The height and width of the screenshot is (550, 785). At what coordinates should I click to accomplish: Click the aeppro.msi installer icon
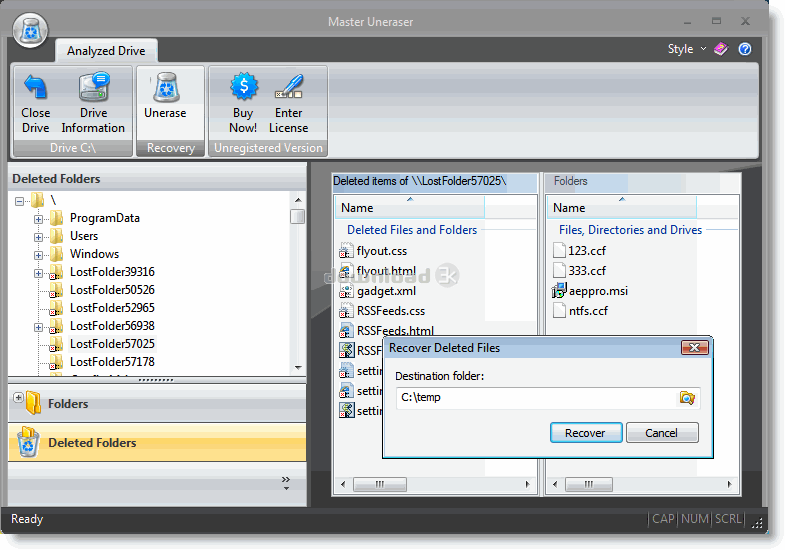559,290
